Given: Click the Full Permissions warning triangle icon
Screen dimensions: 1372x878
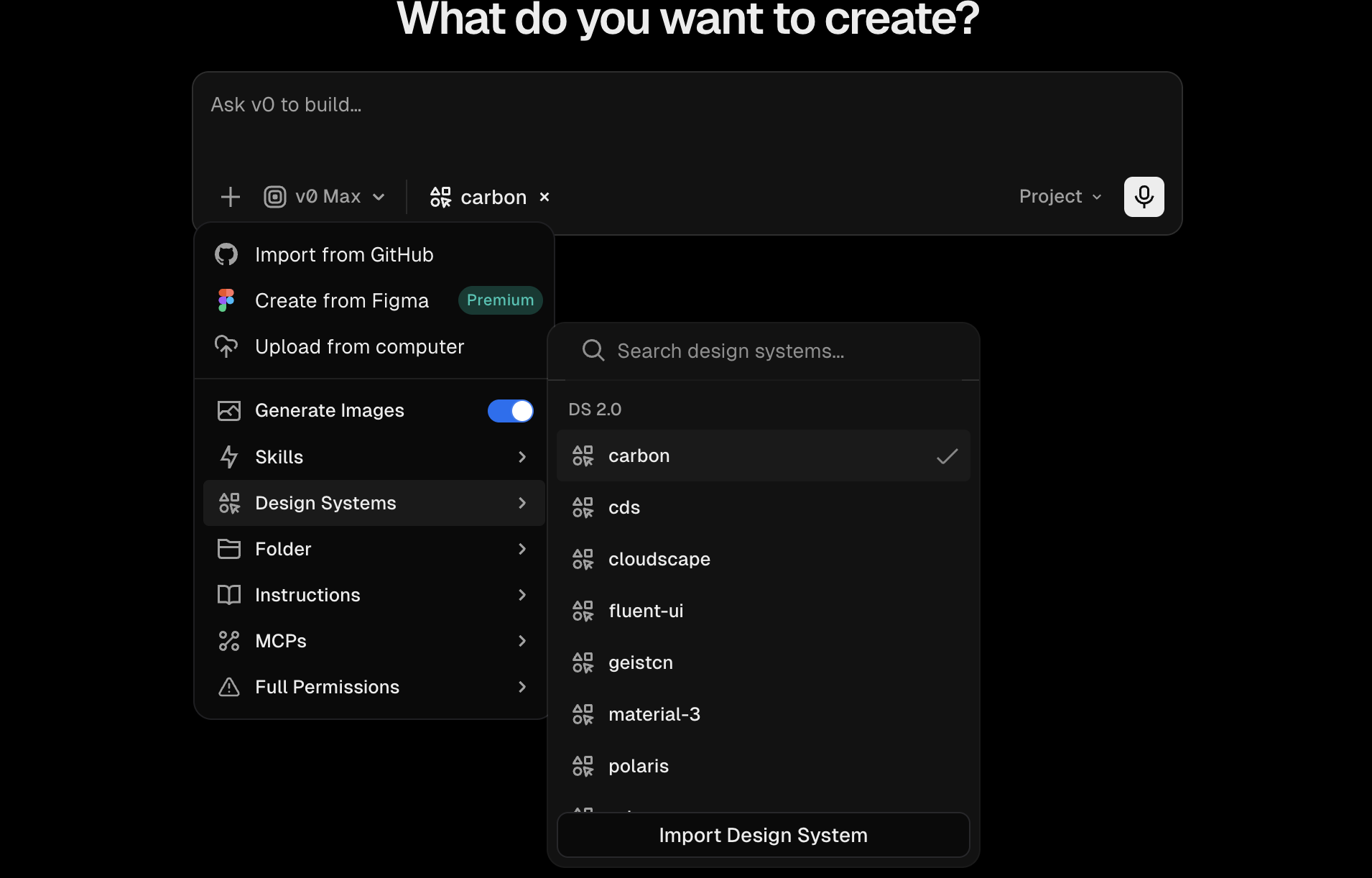Looking at the screenshot, I should tap(229, 687).
